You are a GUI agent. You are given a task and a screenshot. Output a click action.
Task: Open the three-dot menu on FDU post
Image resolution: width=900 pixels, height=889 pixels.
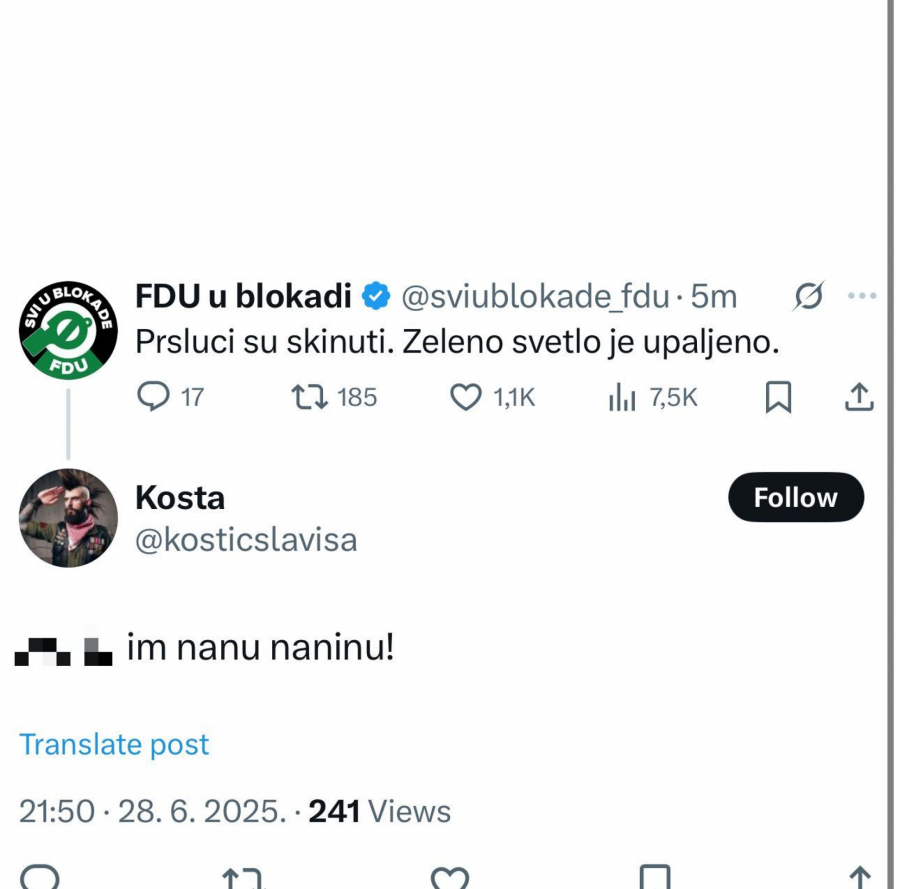(861, 296)
